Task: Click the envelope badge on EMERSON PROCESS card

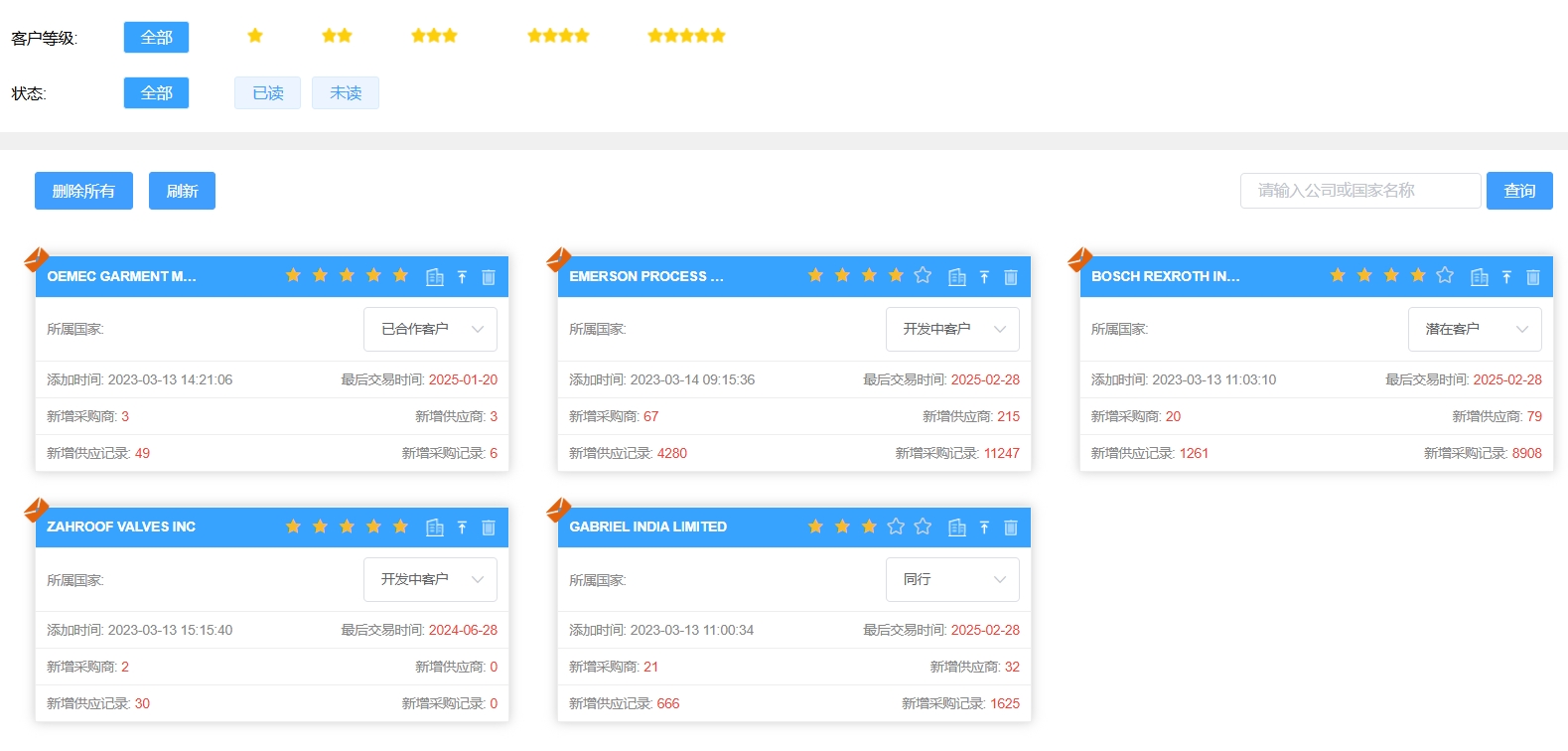Action: (x=559, y=260)
